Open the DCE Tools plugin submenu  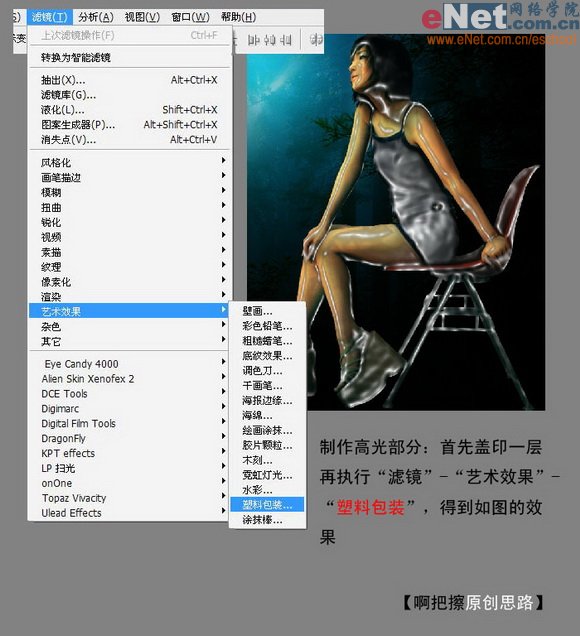point(130,393)
